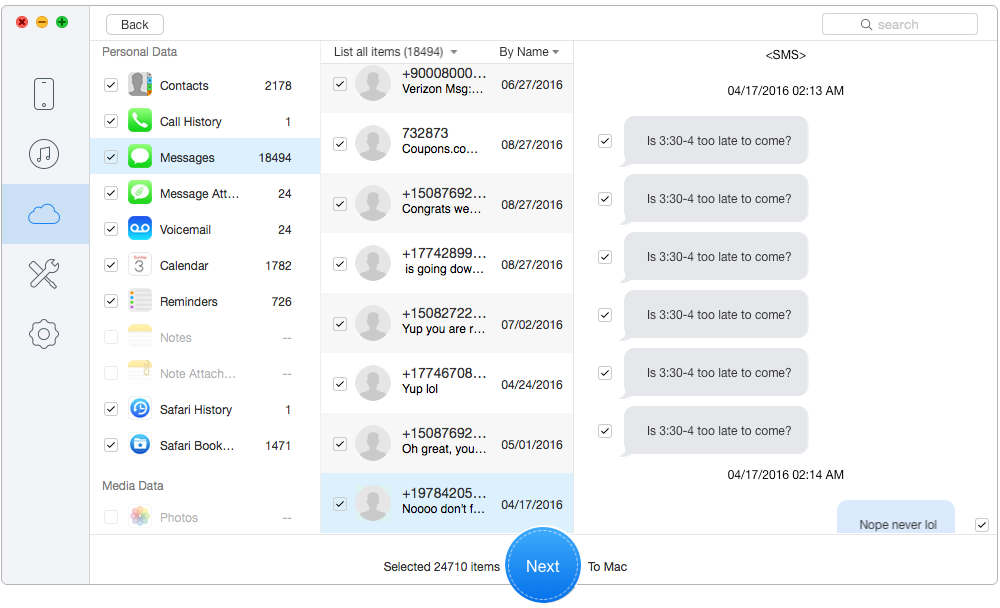Viewport: 1000px width, 608px height.
Task: Uncheck the Contacts checkbox
Action: [x=111, y=85]
